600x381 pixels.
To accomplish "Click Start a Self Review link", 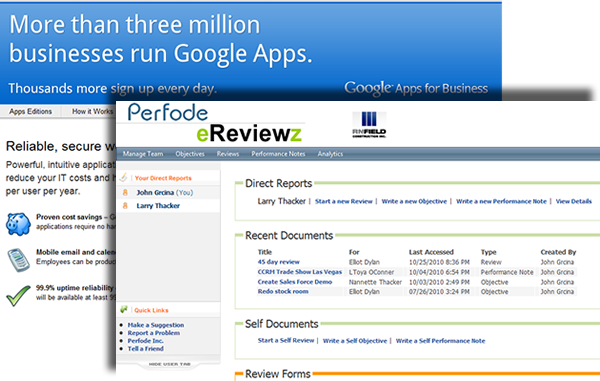I will [x=286, y=340].
